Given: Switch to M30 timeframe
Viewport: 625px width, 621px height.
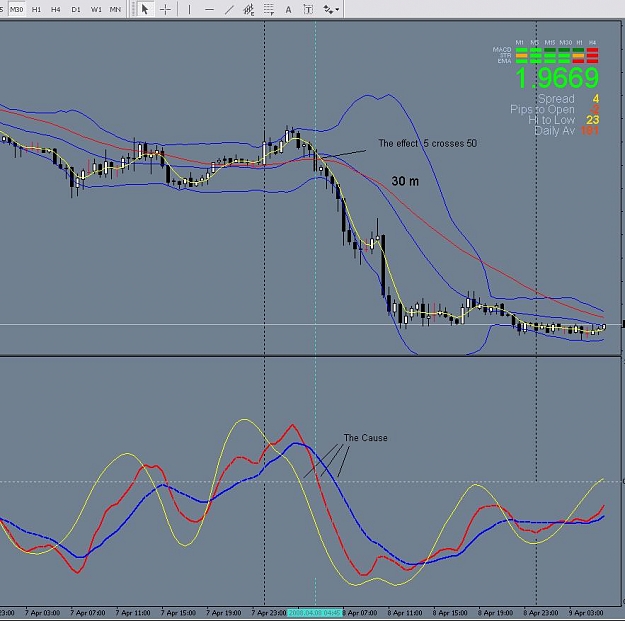Looking at the screenshot, I should [x=16, y=9].
